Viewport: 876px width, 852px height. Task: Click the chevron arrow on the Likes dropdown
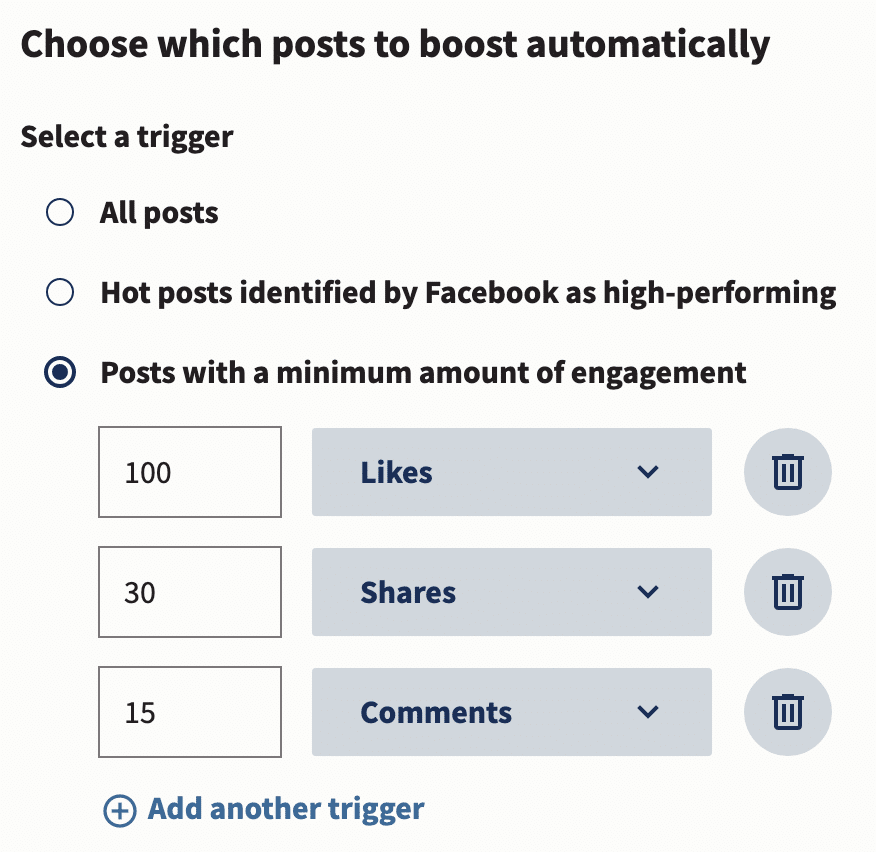pos(648,472)
